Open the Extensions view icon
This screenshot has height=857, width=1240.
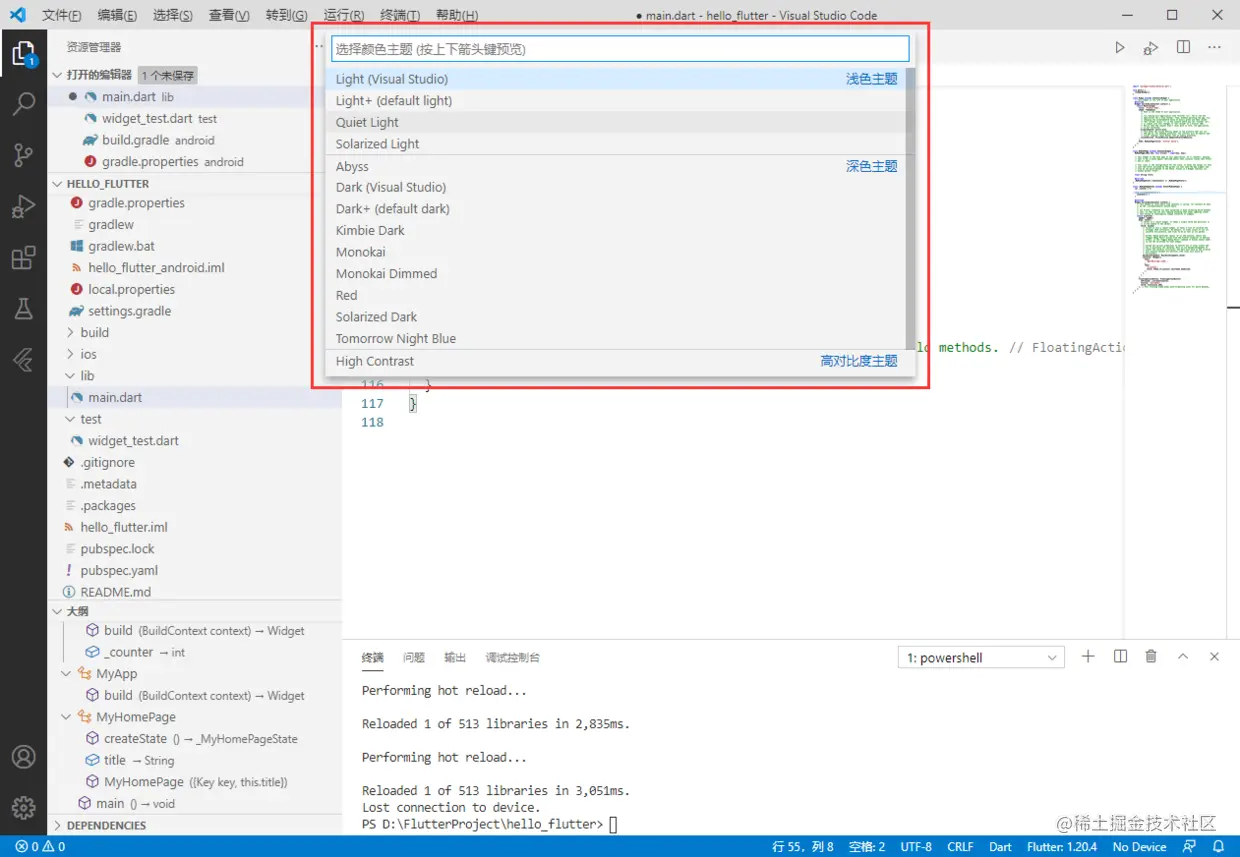[x=23, y=258]
